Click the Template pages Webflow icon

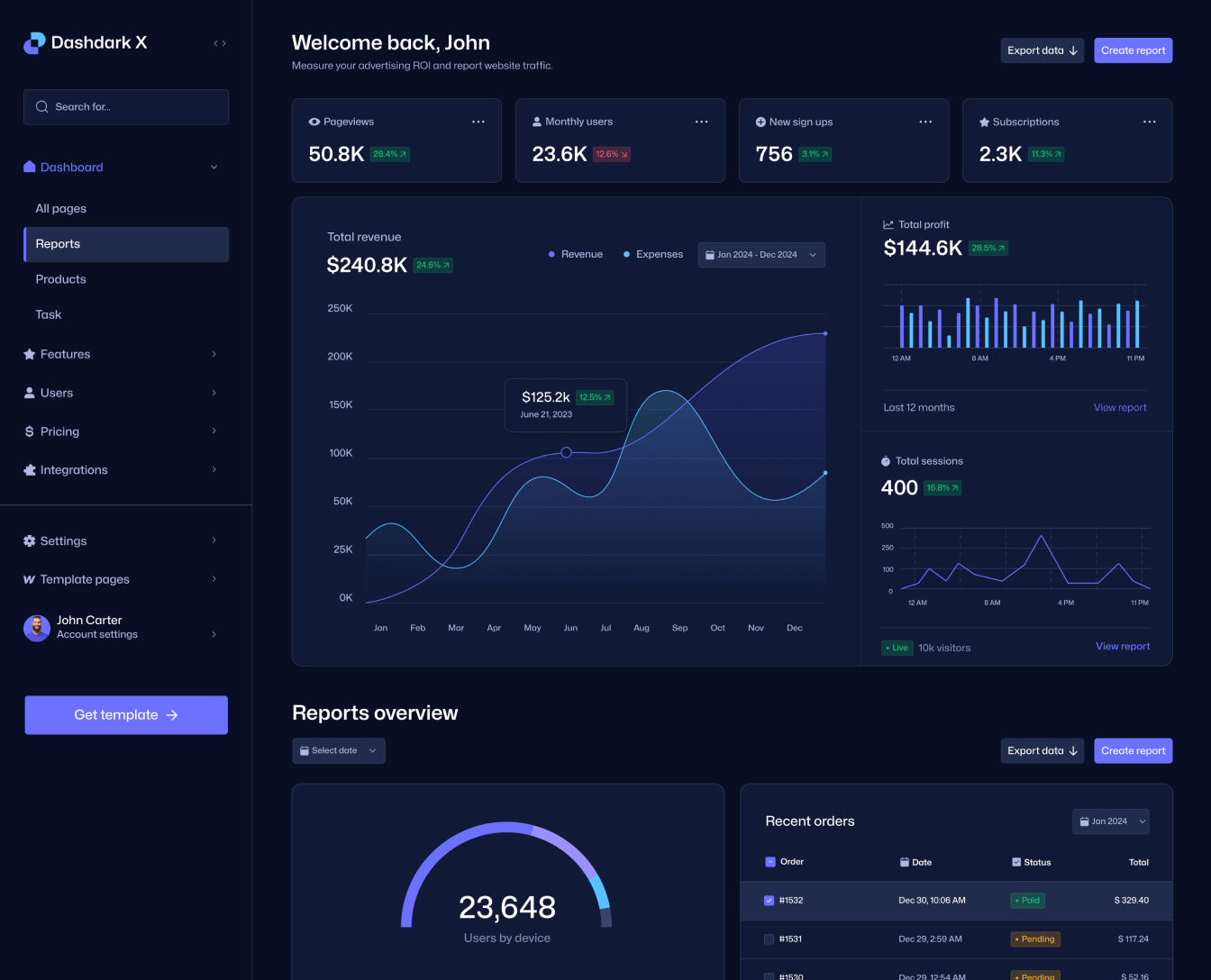pos(28,579)
